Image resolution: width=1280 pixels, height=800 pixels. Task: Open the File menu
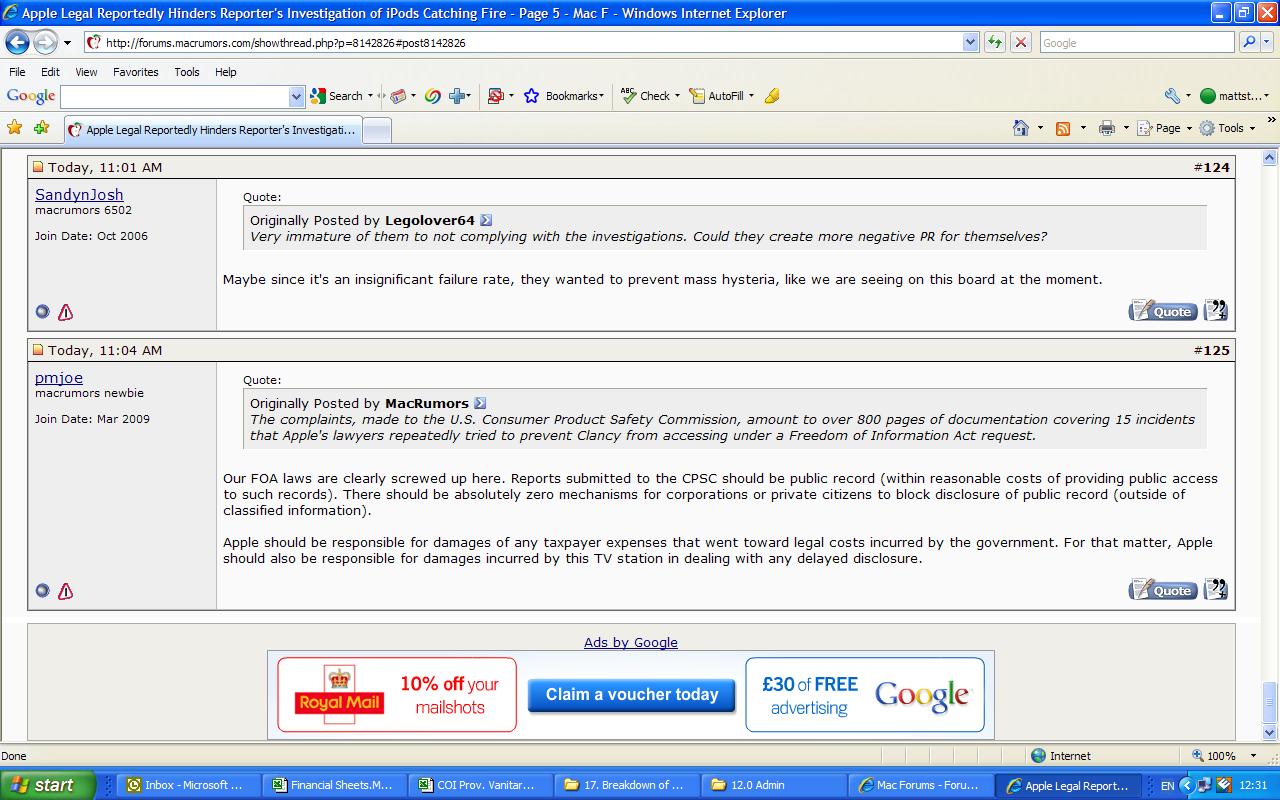click(17, 72)
